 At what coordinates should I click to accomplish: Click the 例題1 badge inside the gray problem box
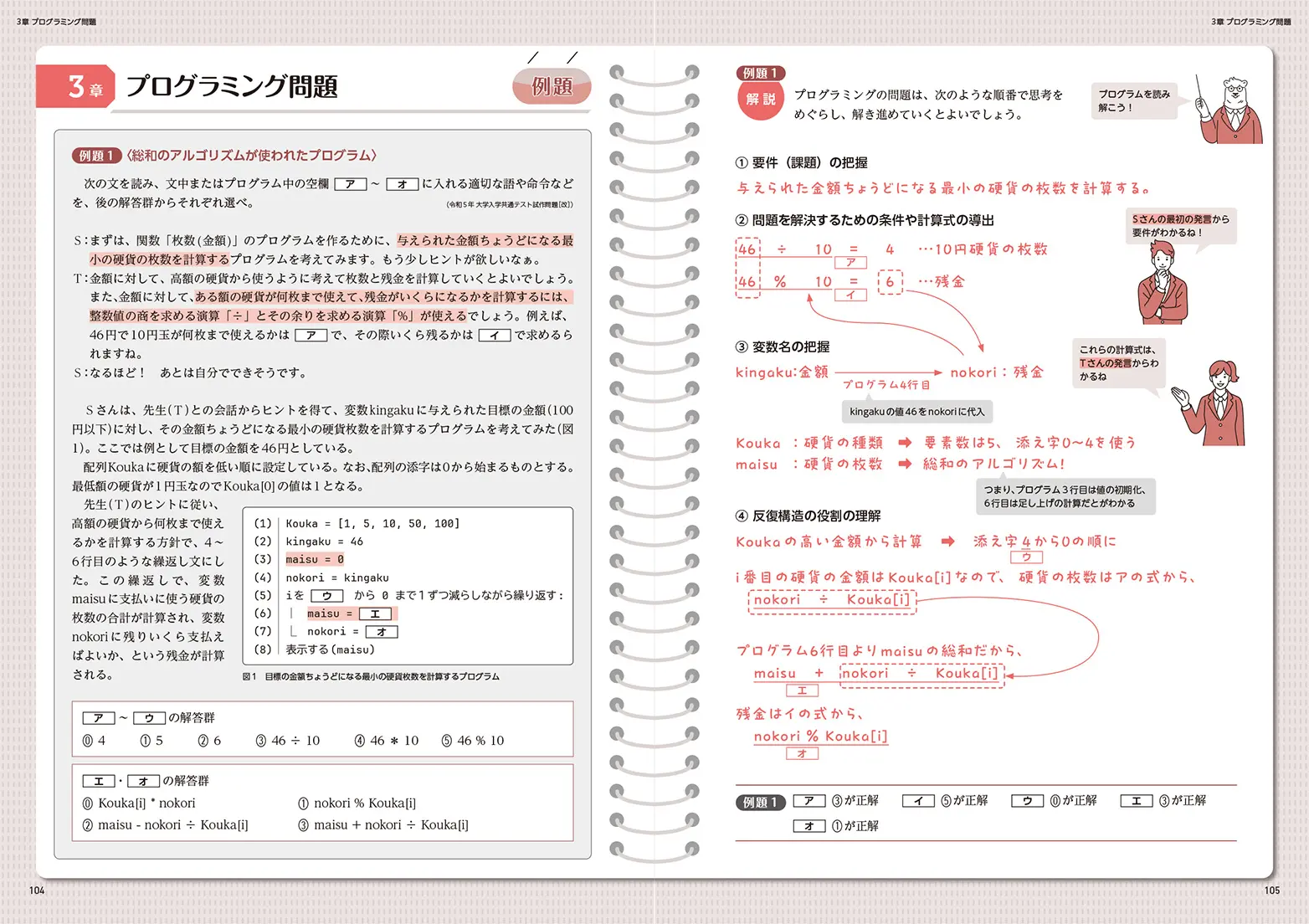point(96,156)
